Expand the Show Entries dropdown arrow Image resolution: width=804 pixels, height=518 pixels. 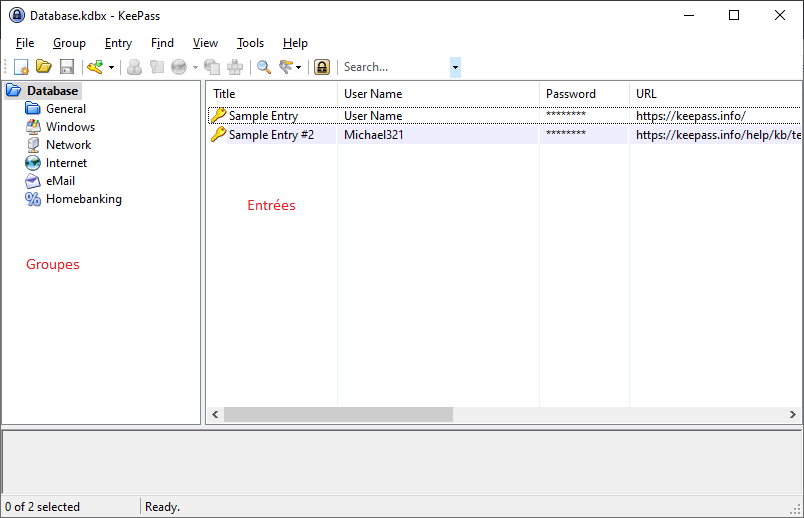click(298, 67)
